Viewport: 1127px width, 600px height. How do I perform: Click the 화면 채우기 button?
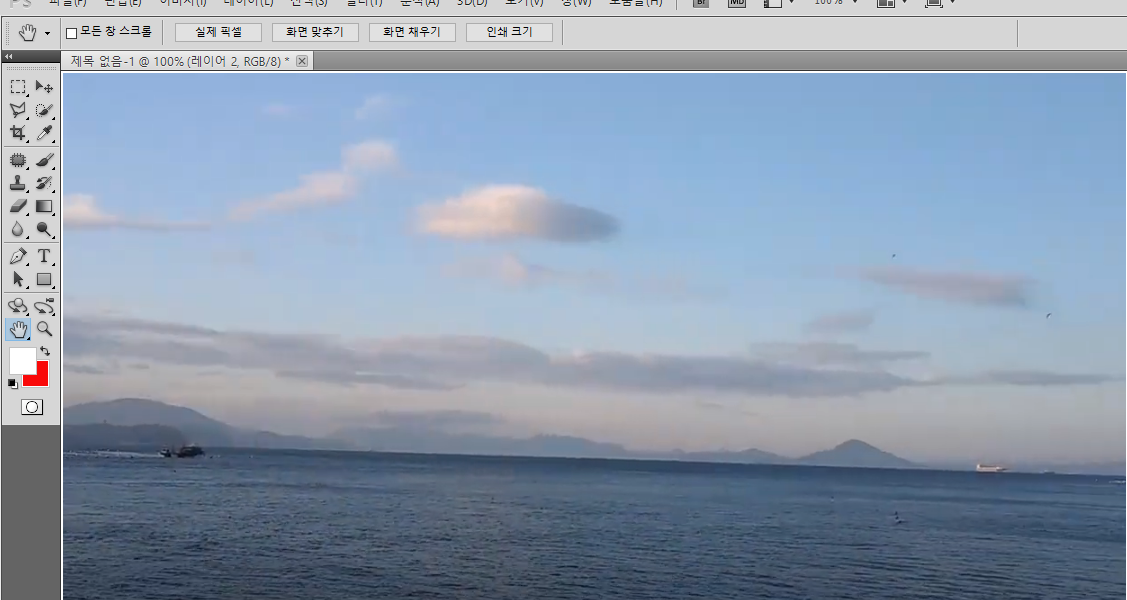pos(412,32)
